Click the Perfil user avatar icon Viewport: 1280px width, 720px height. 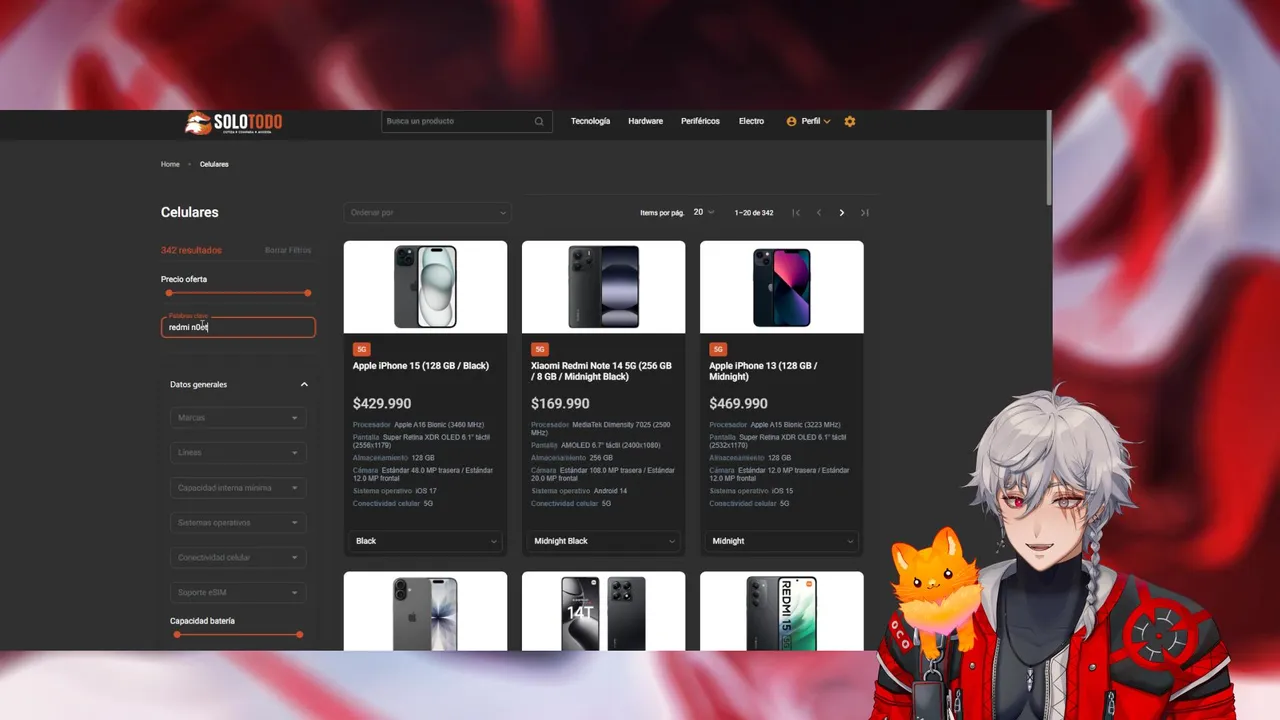click(x=792, y=121)
